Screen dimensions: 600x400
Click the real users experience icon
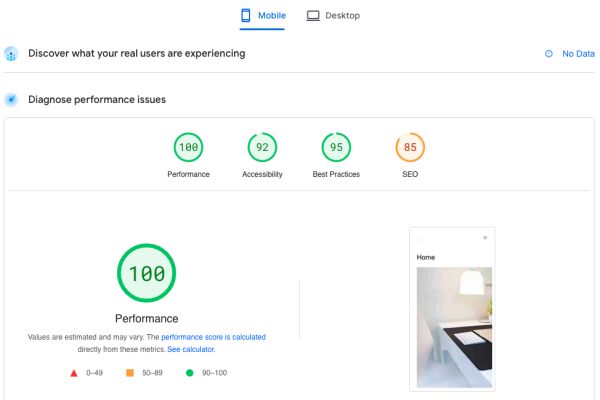click(x=11, y=54)
